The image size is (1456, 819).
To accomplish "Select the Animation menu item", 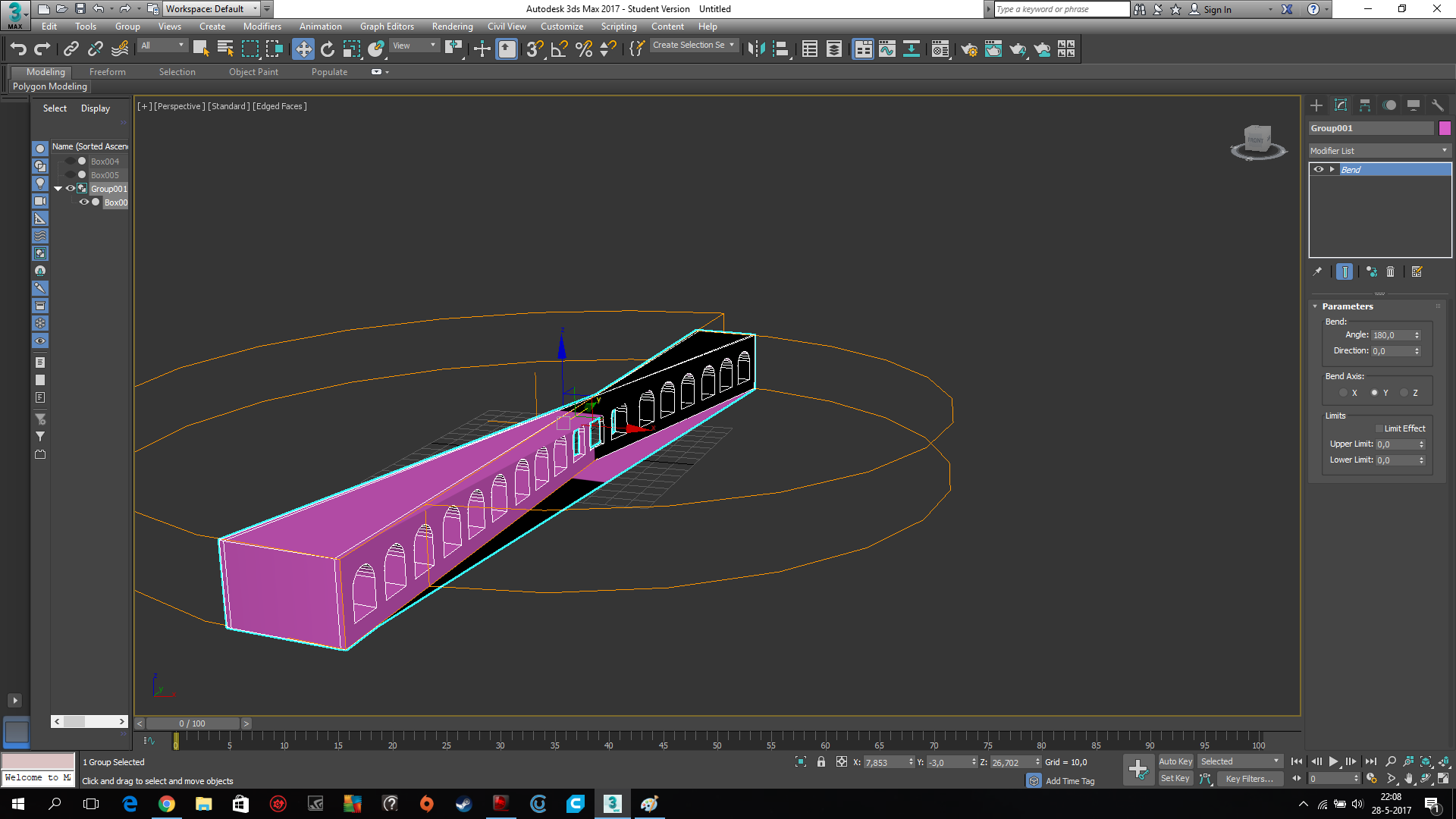I will (320, 26).
